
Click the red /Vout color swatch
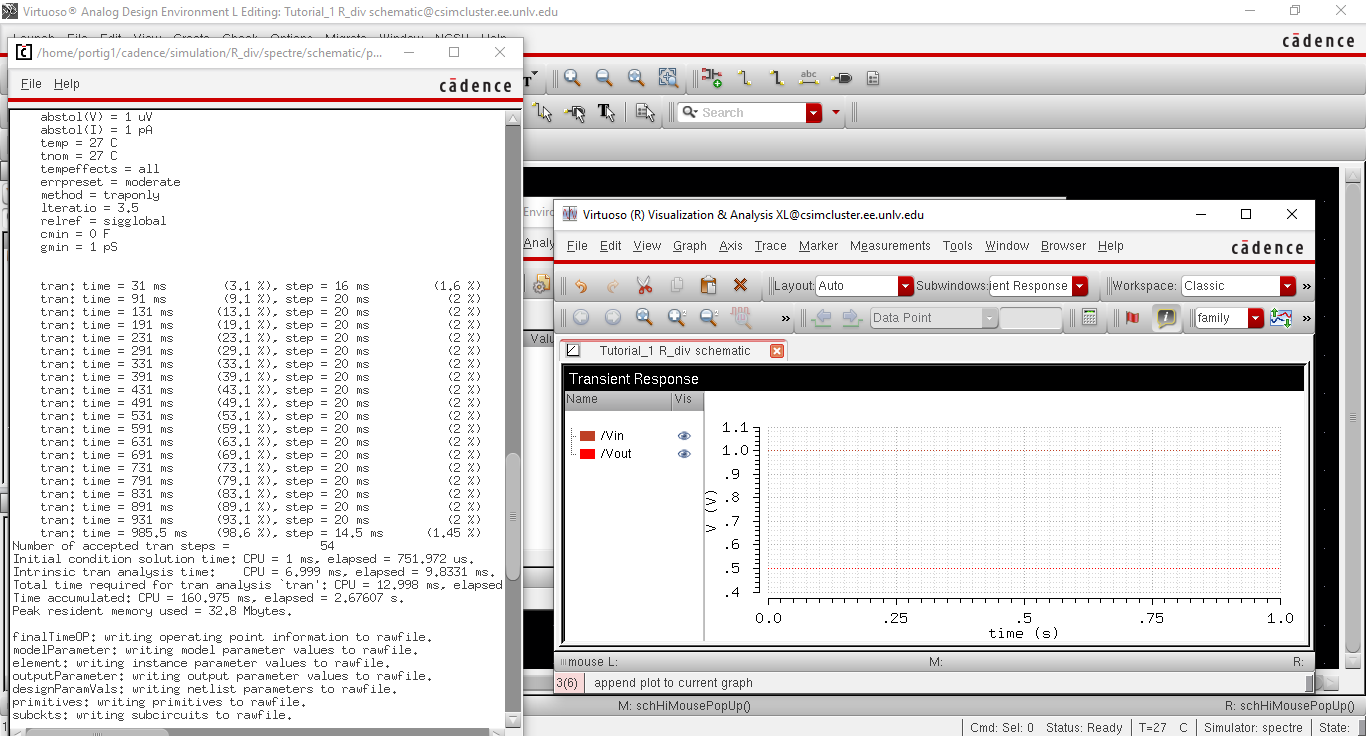[588, 454]
